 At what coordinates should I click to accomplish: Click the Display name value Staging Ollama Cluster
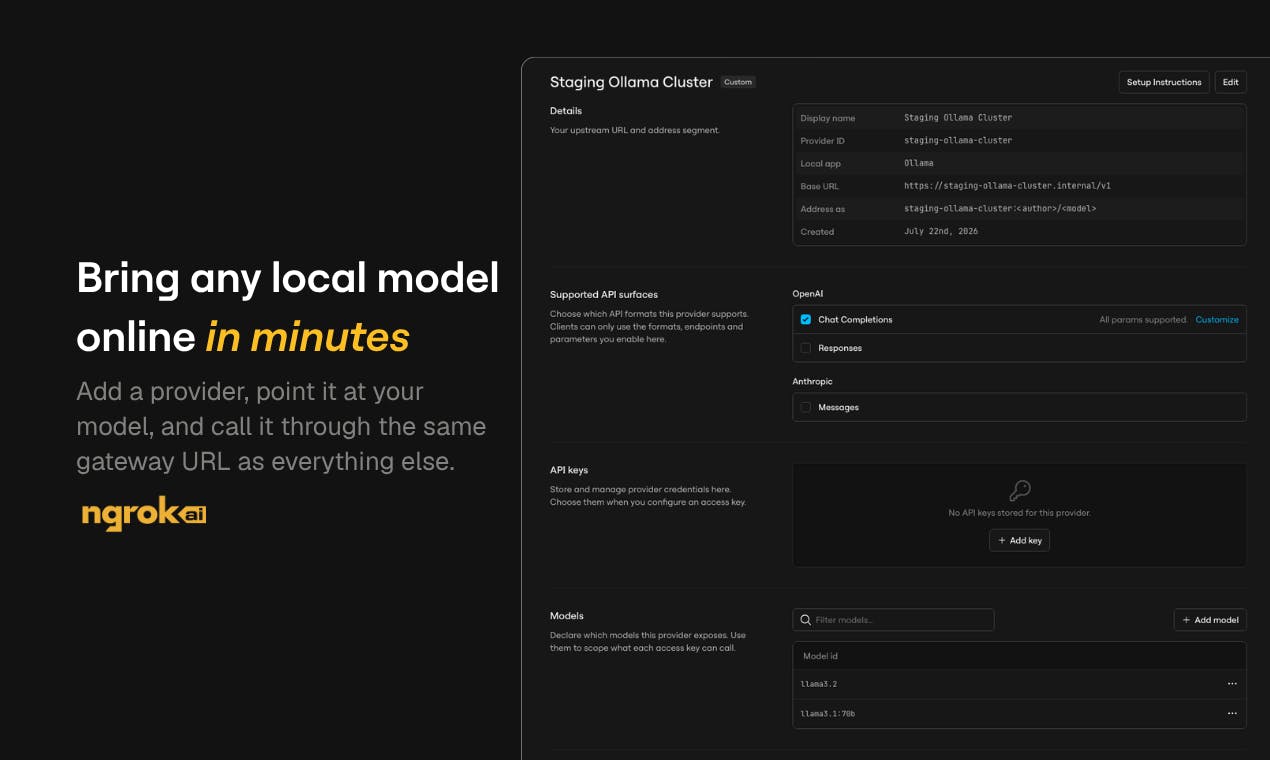tap(958, 118)
